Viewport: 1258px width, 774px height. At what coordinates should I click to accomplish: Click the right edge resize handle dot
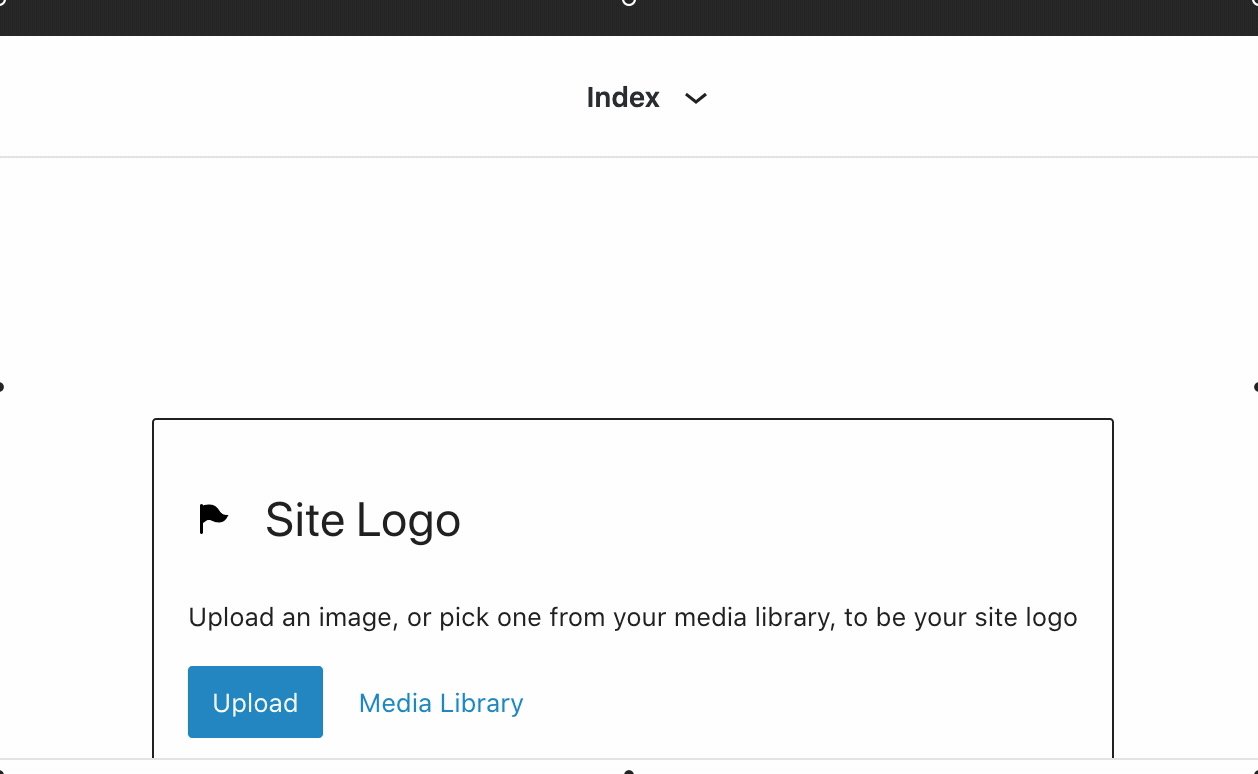point(1255,387)
